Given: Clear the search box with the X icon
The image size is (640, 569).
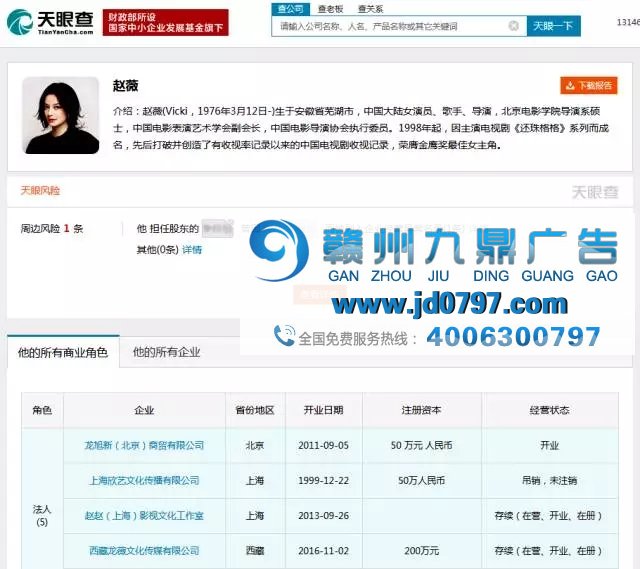Looking at the screenshot, I should click(x=513, y=26).
